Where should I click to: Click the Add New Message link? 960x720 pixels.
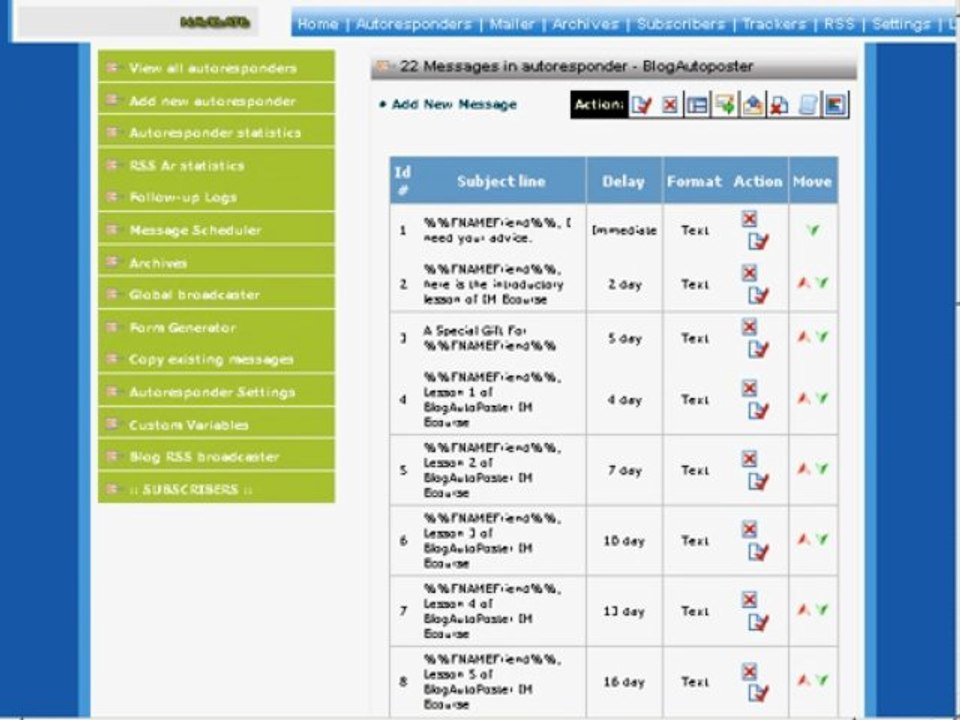(x=454, y=104)
